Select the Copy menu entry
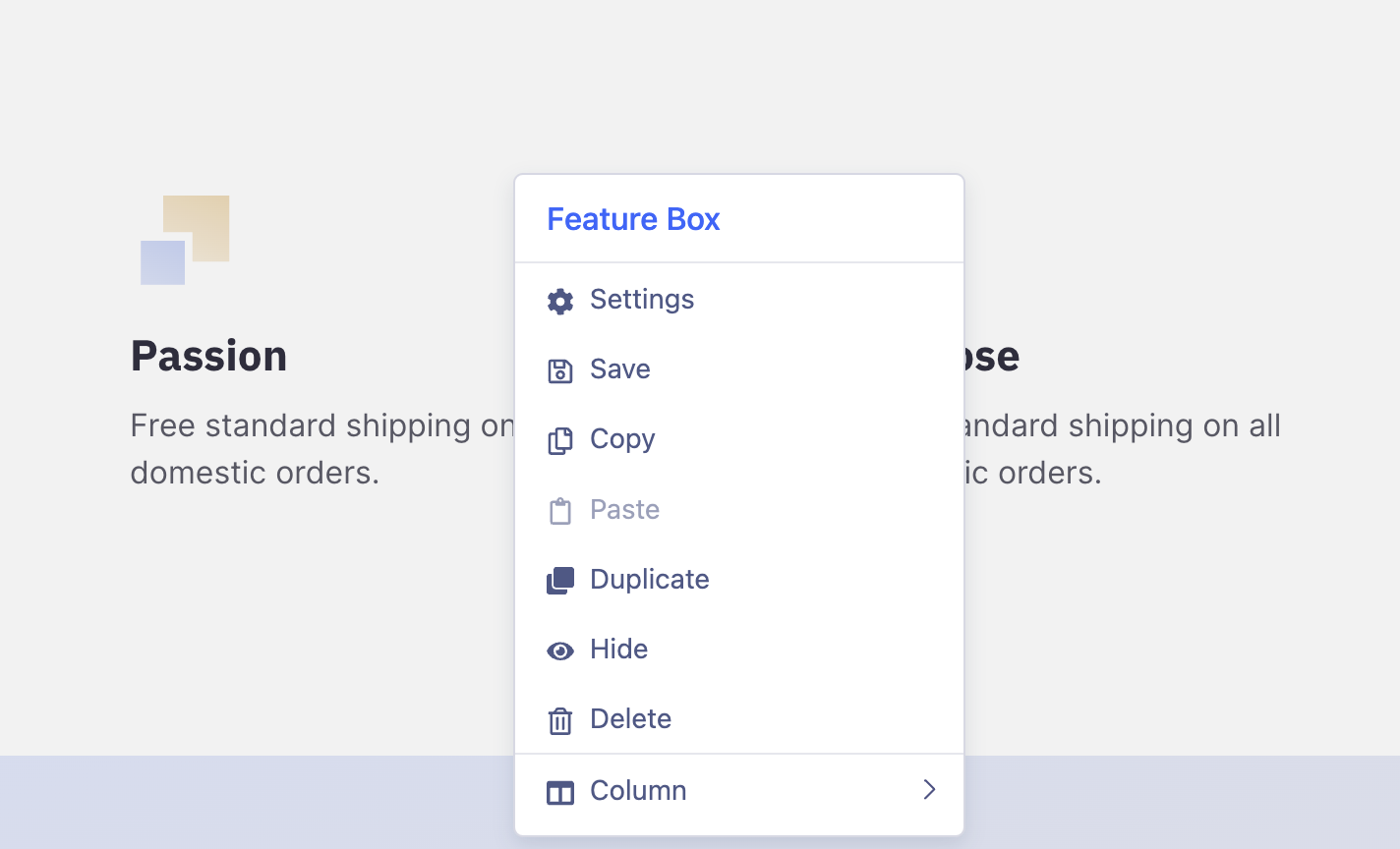The height and width of the screenshot is (849, 1400). point(622,439)
